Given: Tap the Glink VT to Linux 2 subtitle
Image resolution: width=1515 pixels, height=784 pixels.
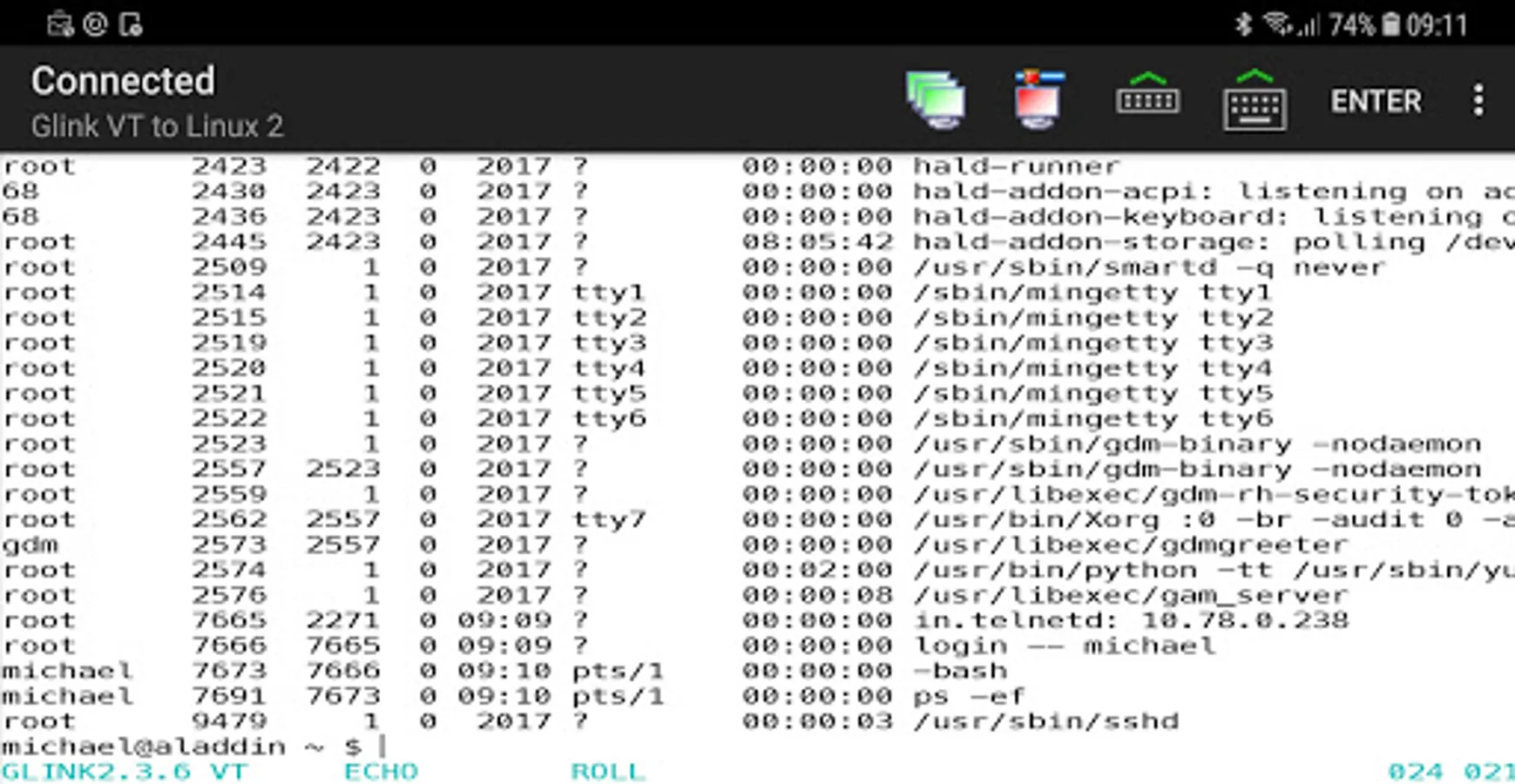Looking at the screenshot, I should pos(157,126).
